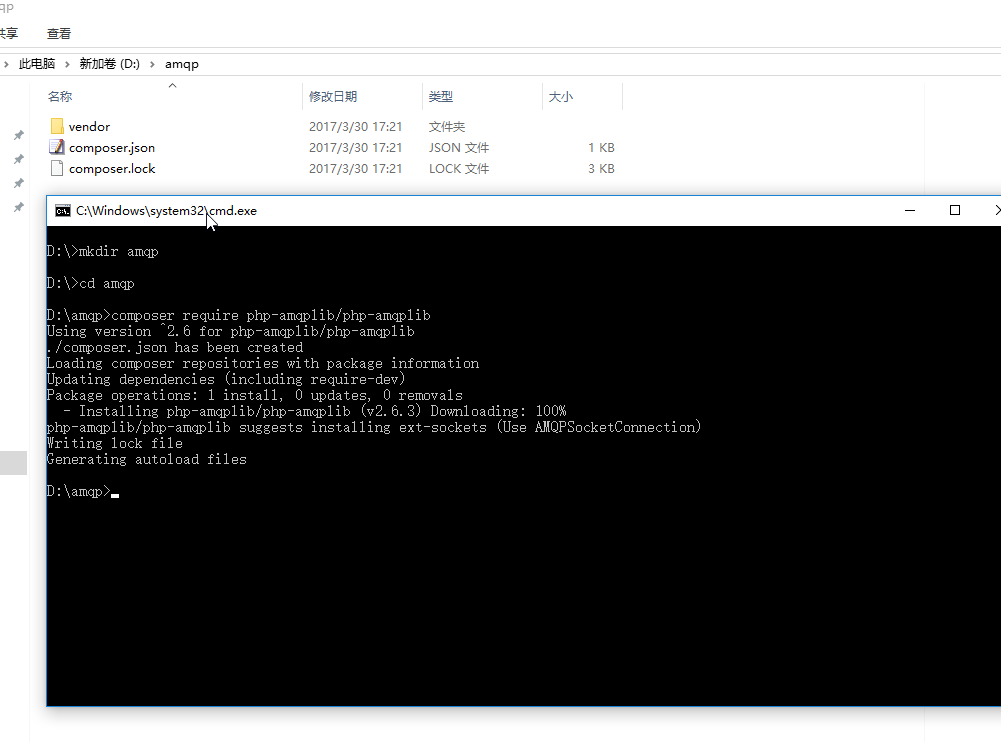Open the 查看 ribbon tab
Viewport: 1001px width, 742px height.
(x=59, y=33)
